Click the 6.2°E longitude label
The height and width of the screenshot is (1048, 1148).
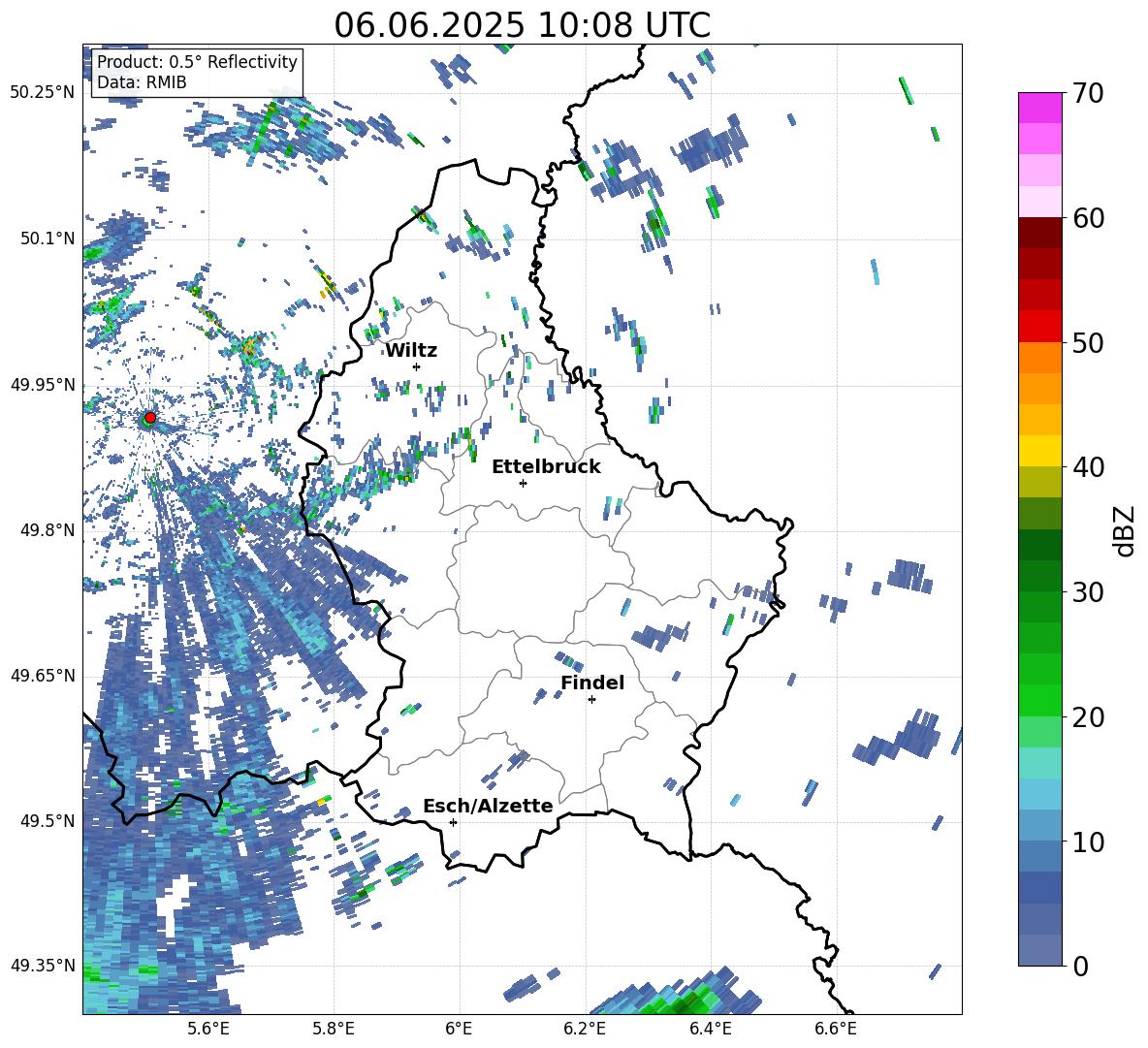(x=585, y=1029)
